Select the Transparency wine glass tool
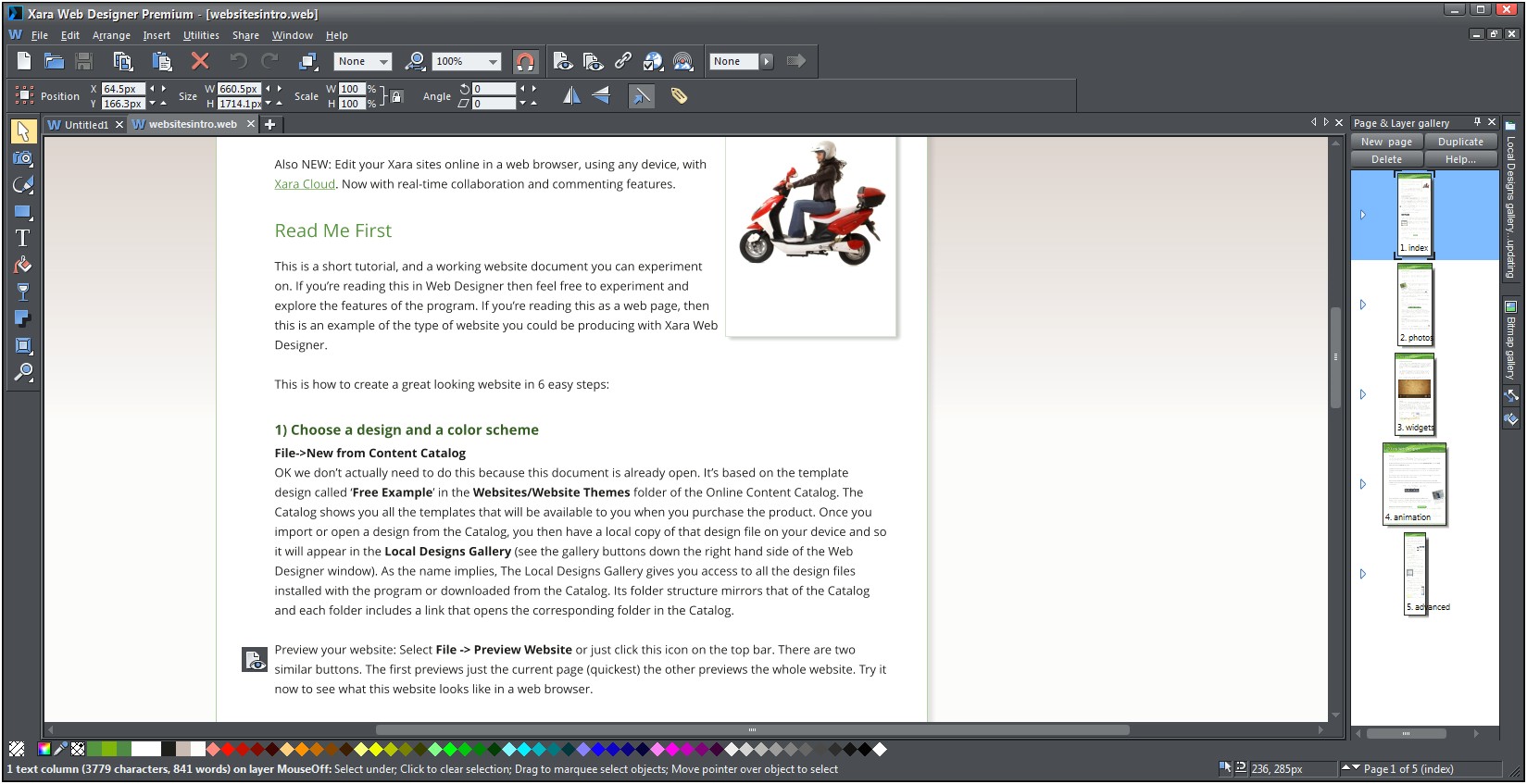 [x=23, y=292]
